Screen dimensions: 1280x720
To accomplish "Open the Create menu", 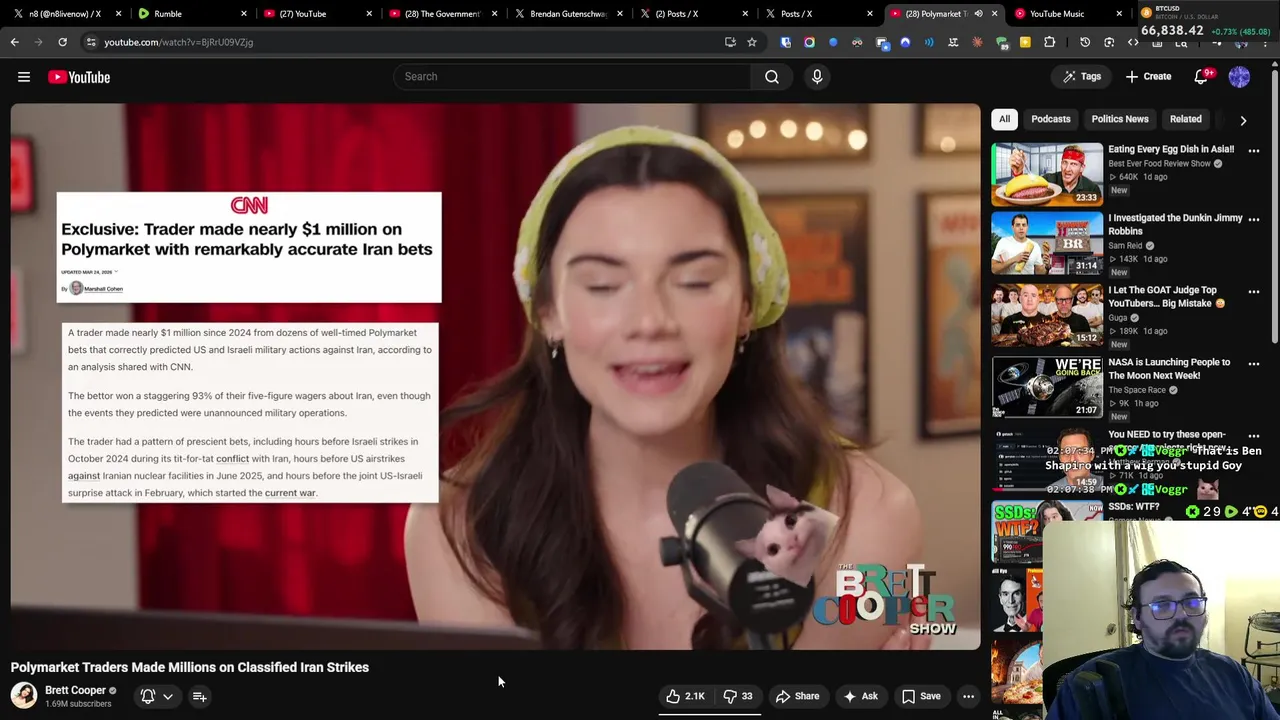I will (1148, 77).
